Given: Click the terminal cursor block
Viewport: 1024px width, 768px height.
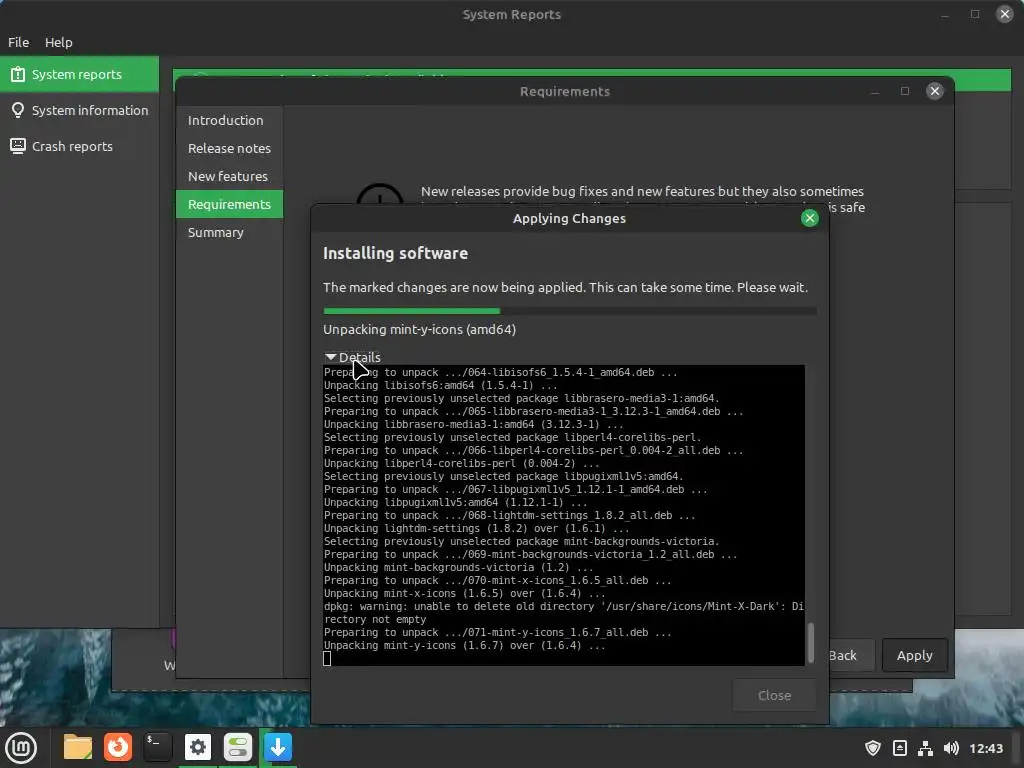Looking at the screenshot, I should click(x=327, y=658).
